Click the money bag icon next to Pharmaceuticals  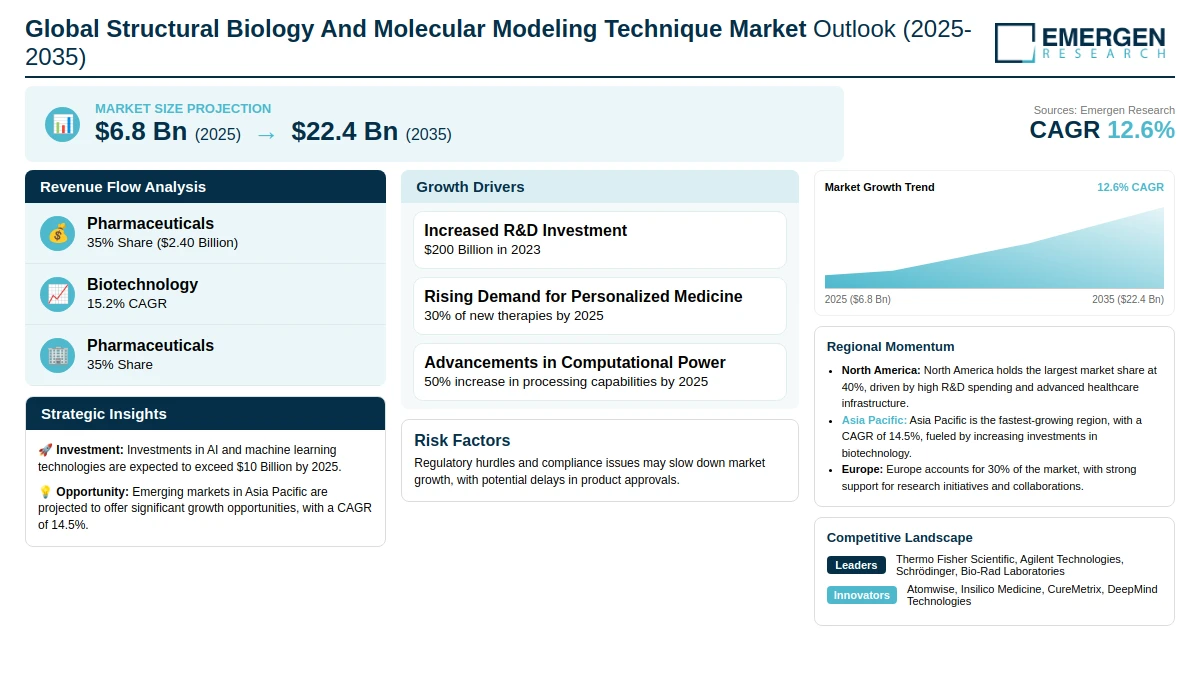(58, 233)
